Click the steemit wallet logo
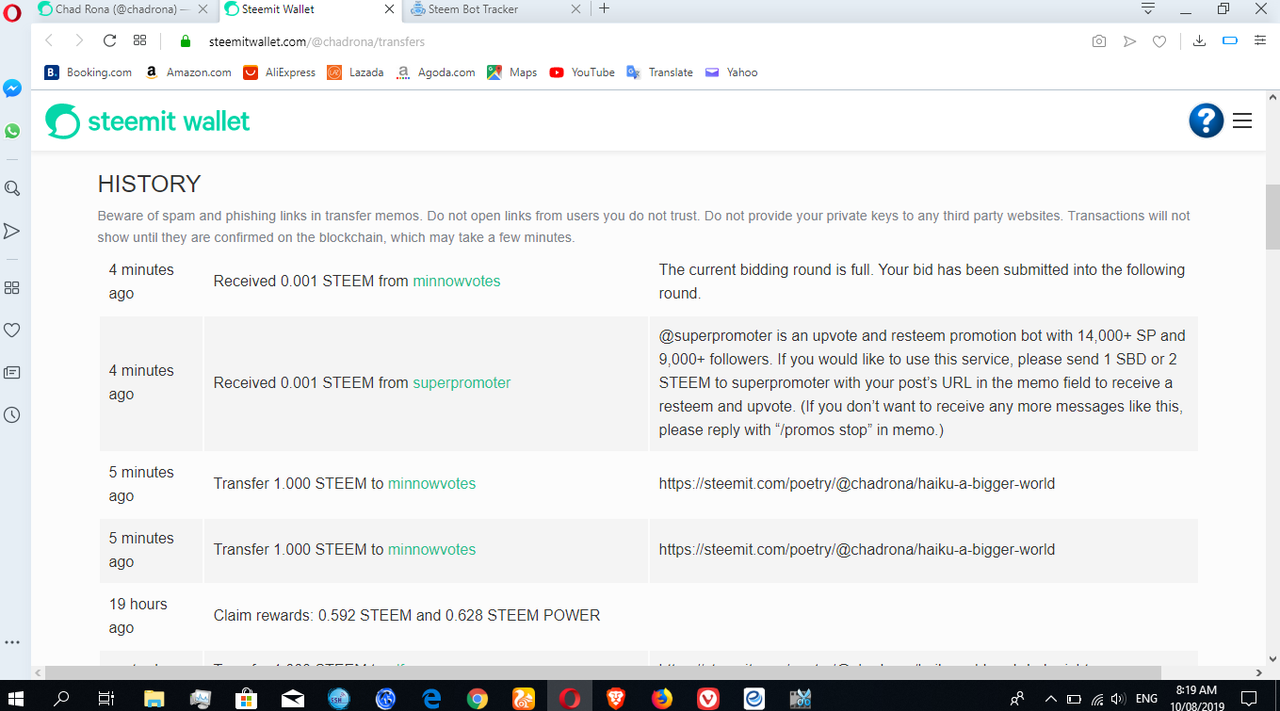 pos(148,121)
